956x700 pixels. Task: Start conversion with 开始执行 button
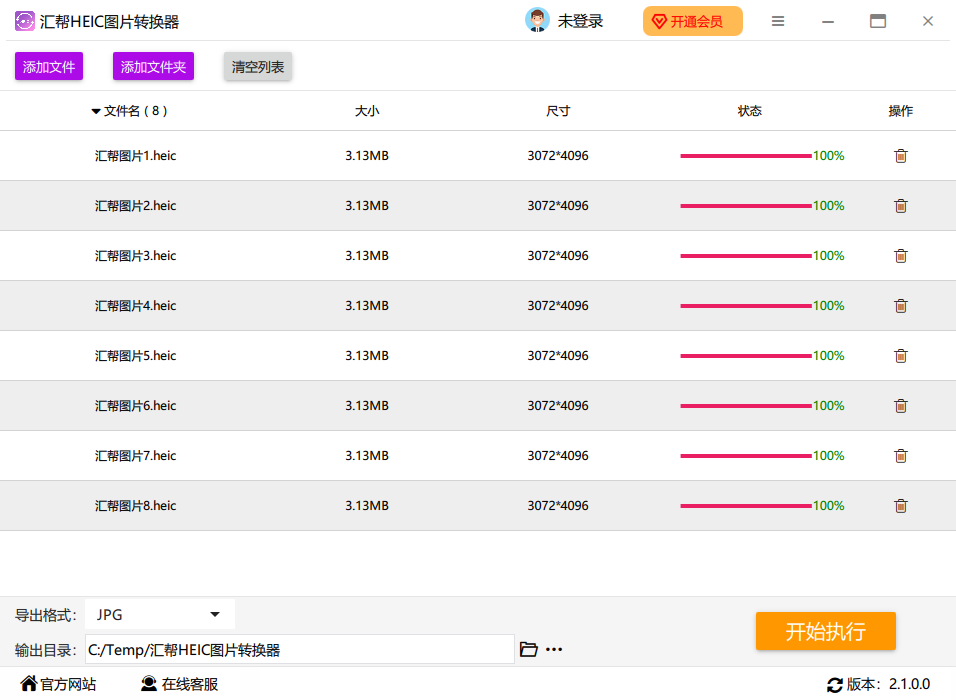(x=825, y=631)
